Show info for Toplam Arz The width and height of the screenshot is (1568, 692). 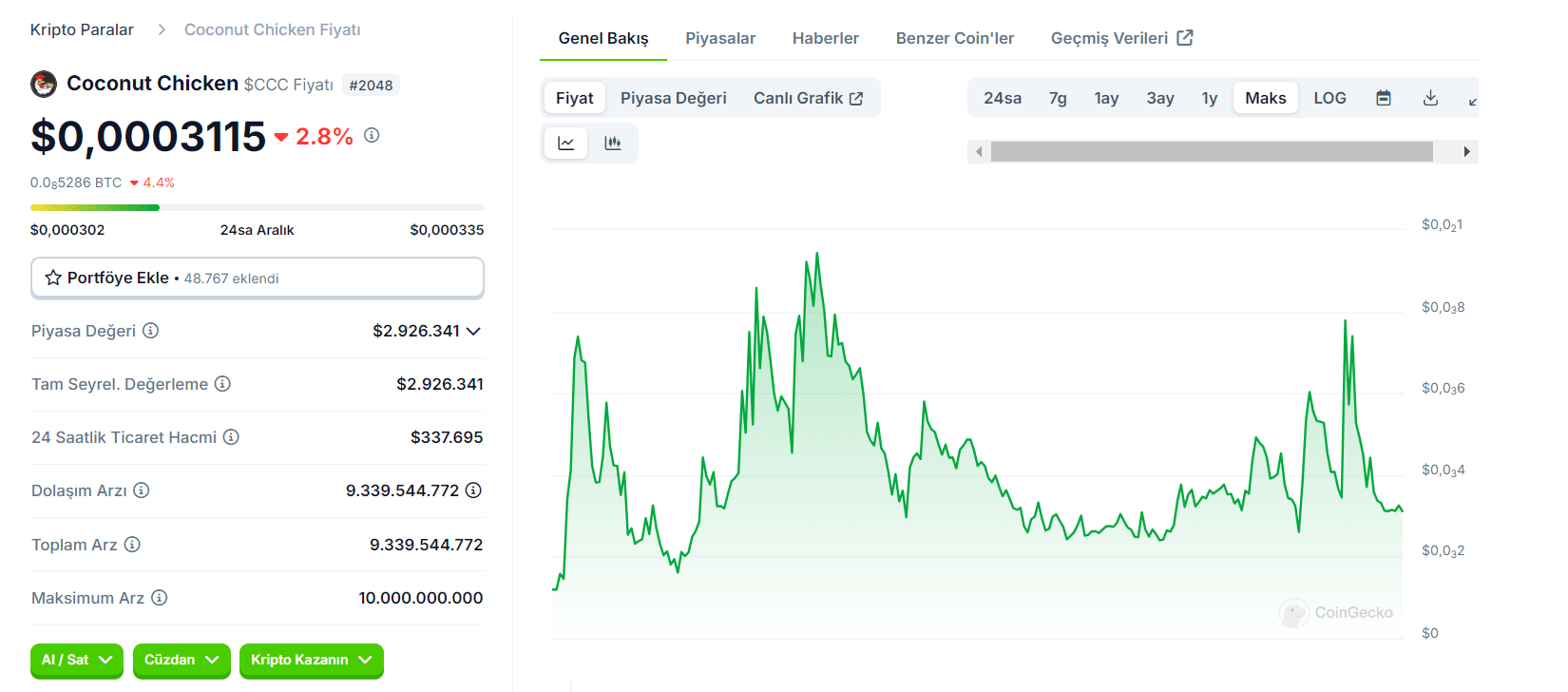[132, 545]
